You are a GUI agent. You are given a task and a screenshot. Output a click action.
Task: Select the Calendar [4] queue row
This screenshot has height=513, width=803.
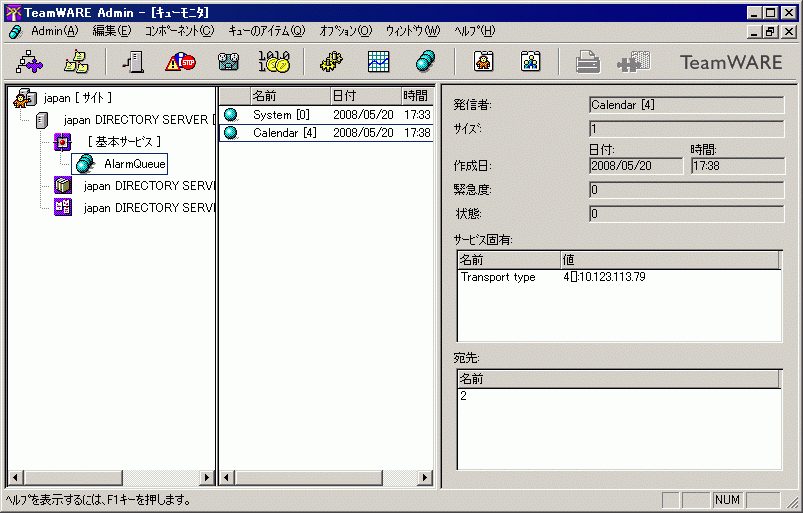(x=326, y=133)
